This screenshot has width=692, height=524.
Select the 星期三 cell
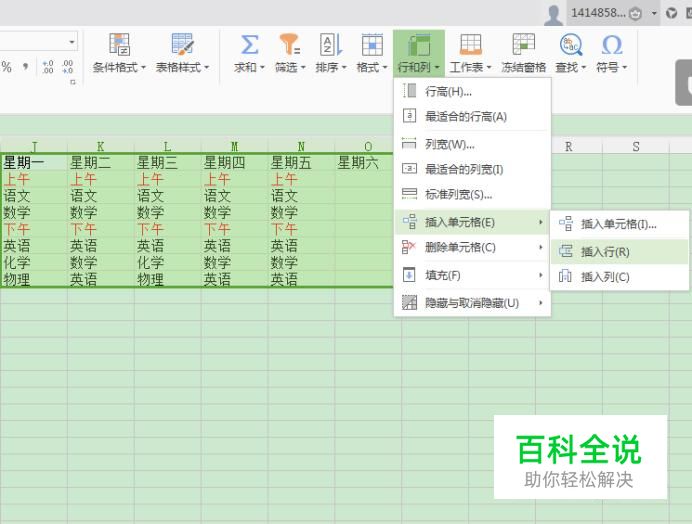[168, 162]
